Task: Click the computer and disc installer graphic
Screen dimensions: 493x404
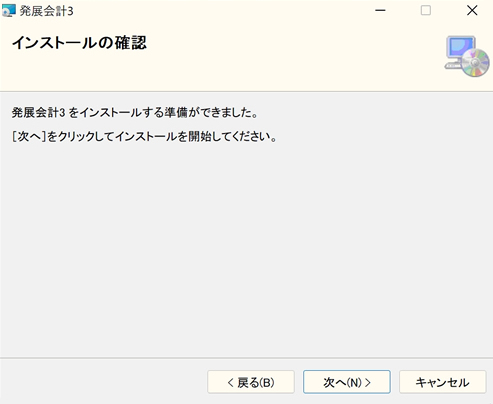Action: coord(467,56)
